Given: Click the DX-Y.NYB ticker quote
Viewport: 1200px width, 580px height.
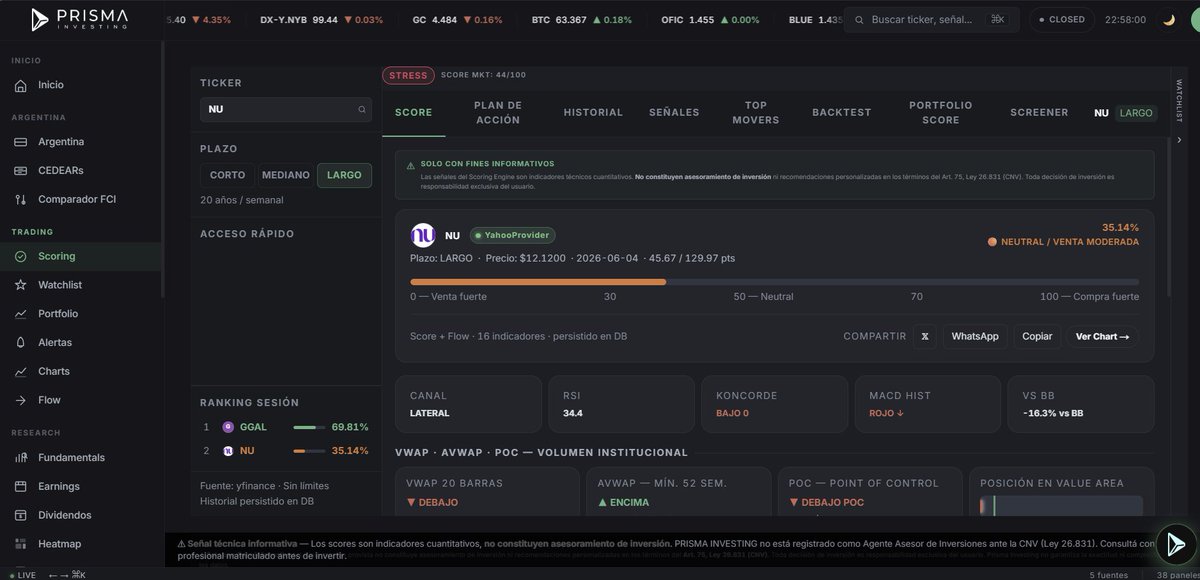Looking at the screenshot, I should pos(321,20).
